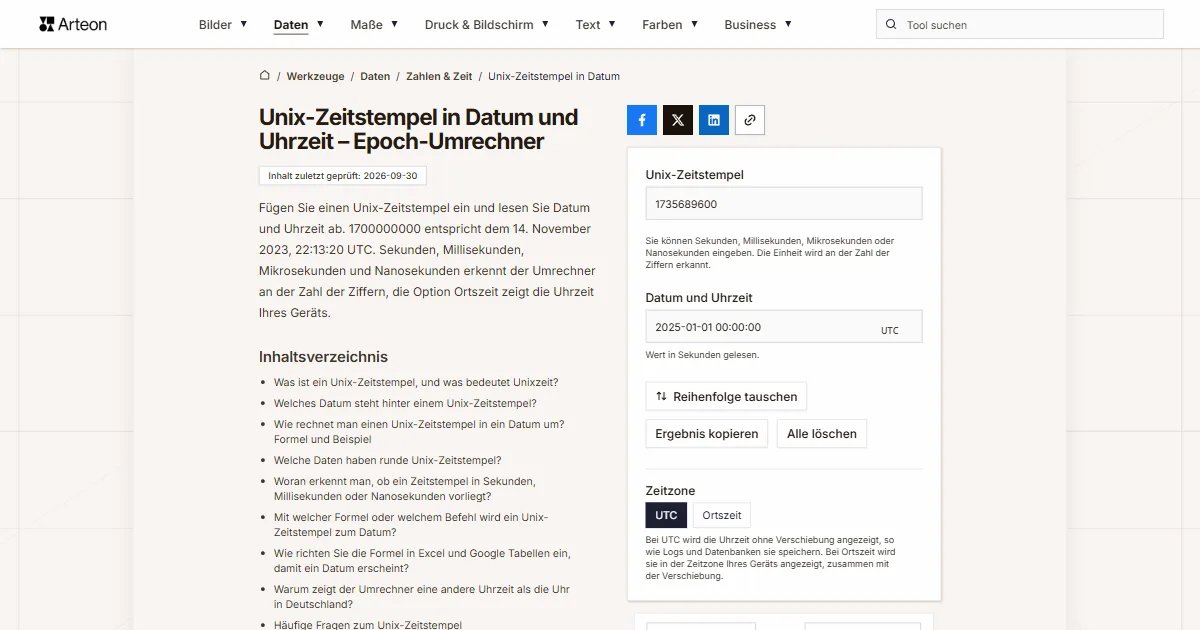This screenshot has height=630, width=1200.
Task: Jump to 'Häufige Fragen zum Unix-Zeitstempel' section
Action: point(368,625)
